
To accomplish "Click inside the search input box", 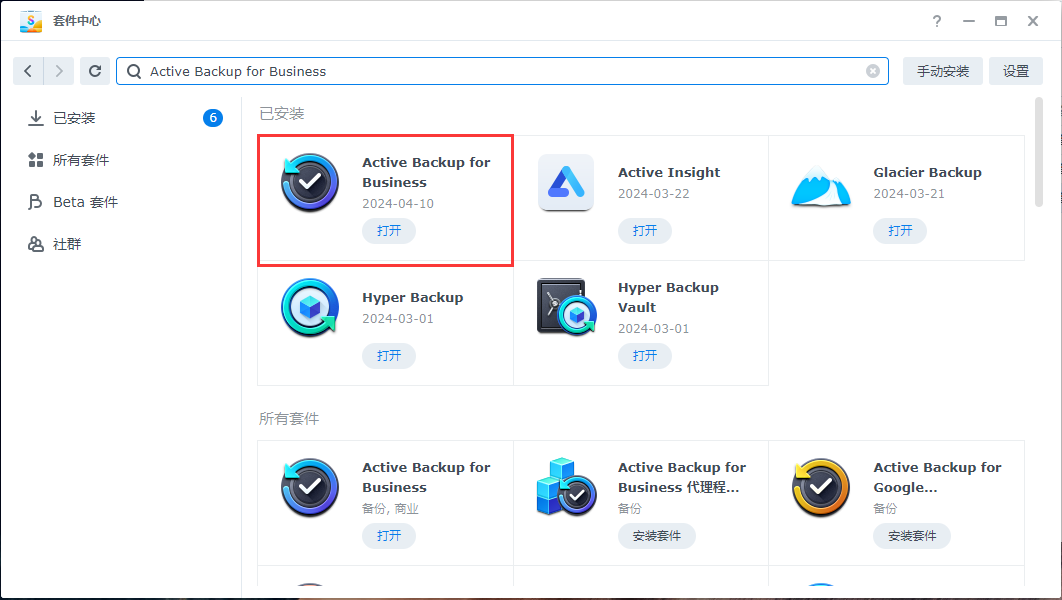I will coord(500,71).
